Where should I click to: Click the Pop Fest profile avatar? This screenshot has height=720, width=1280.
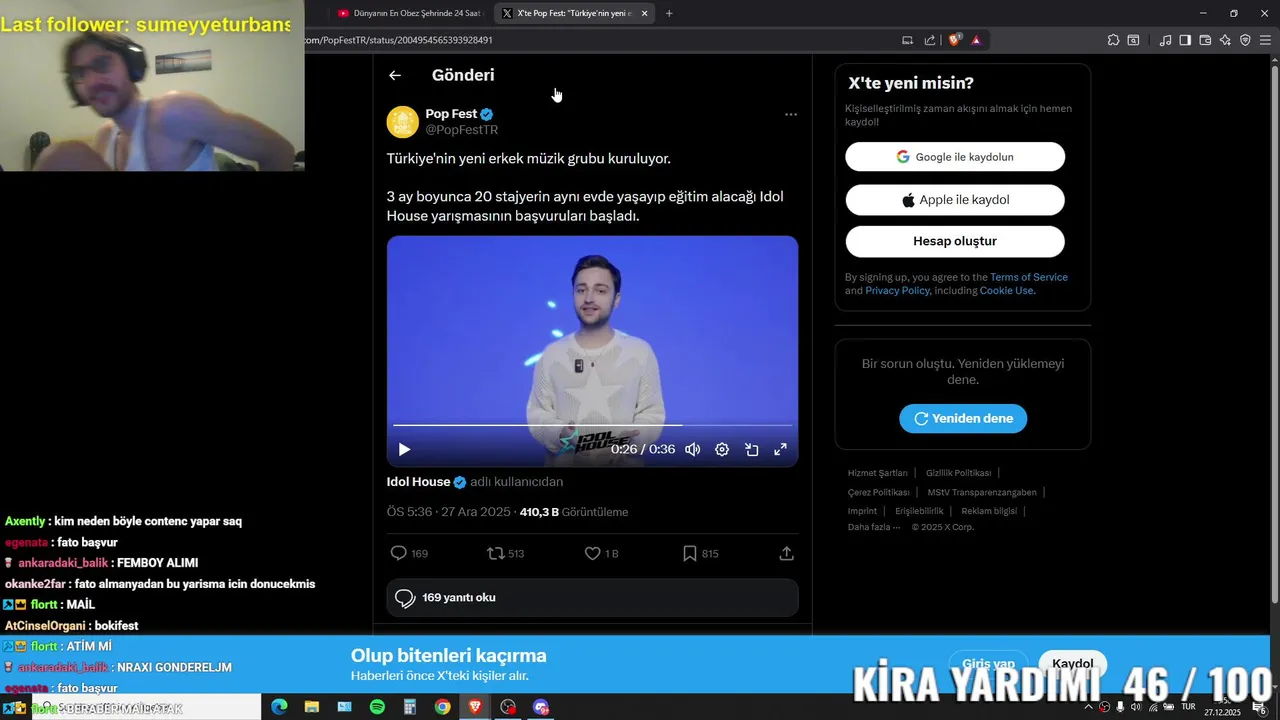tap(403, 122)
